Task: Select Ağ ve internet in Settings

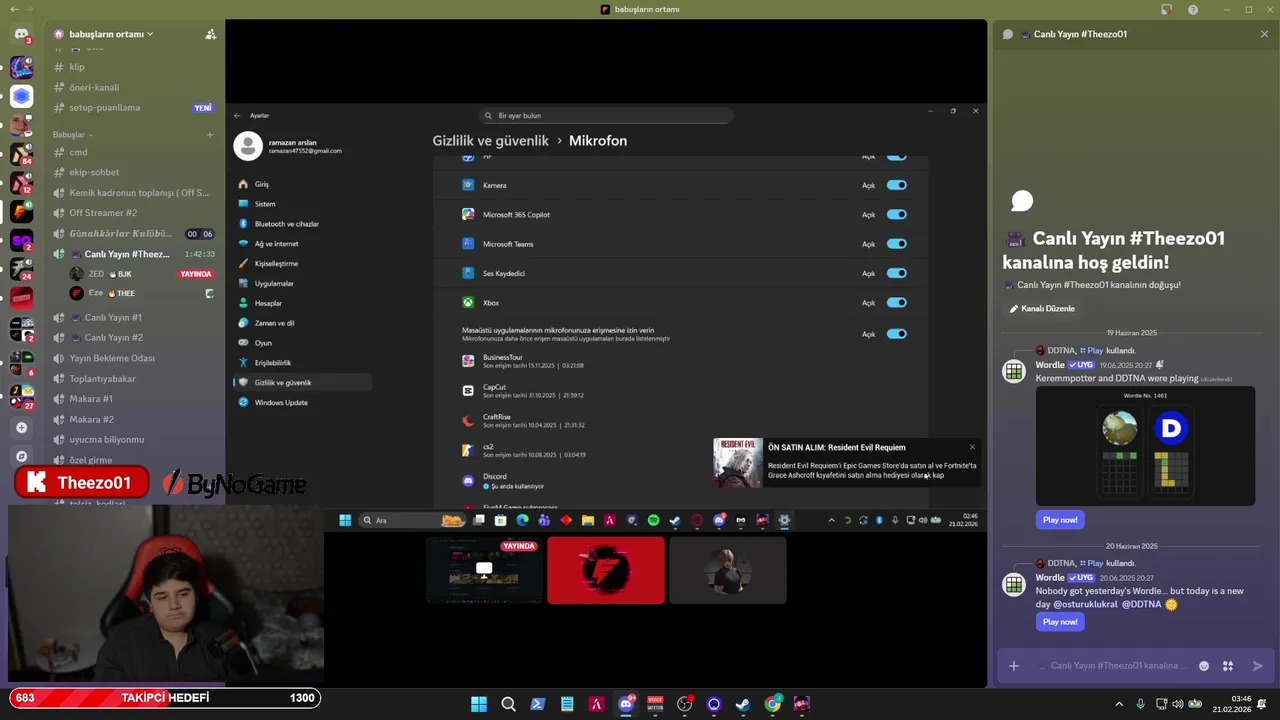Action: (302, 244)
